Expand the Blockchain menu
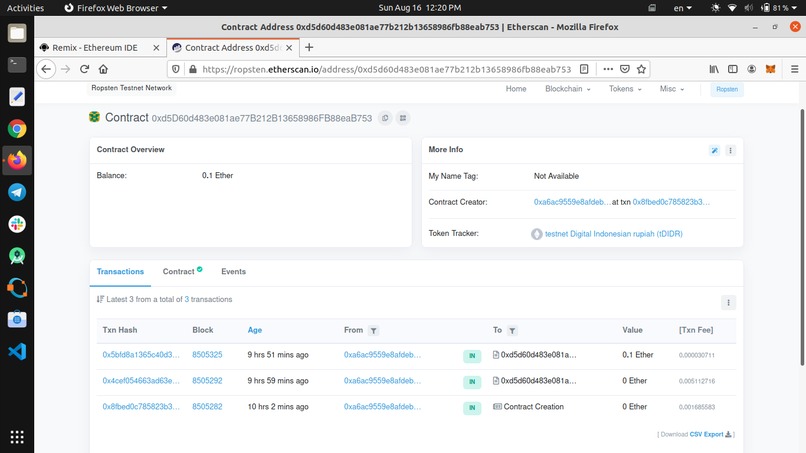The height and width of the screenshot is (453, 806). tap(567, 89)
